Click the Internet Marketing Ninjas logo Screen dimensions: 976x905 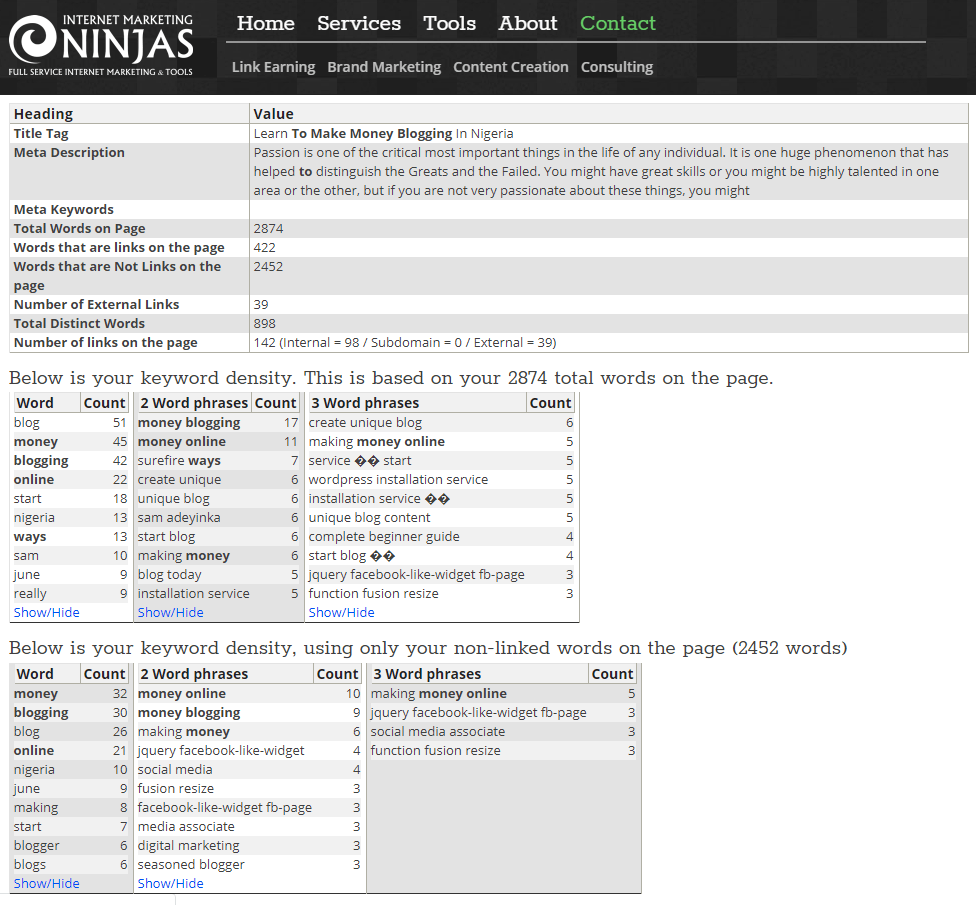pos(100,45)
